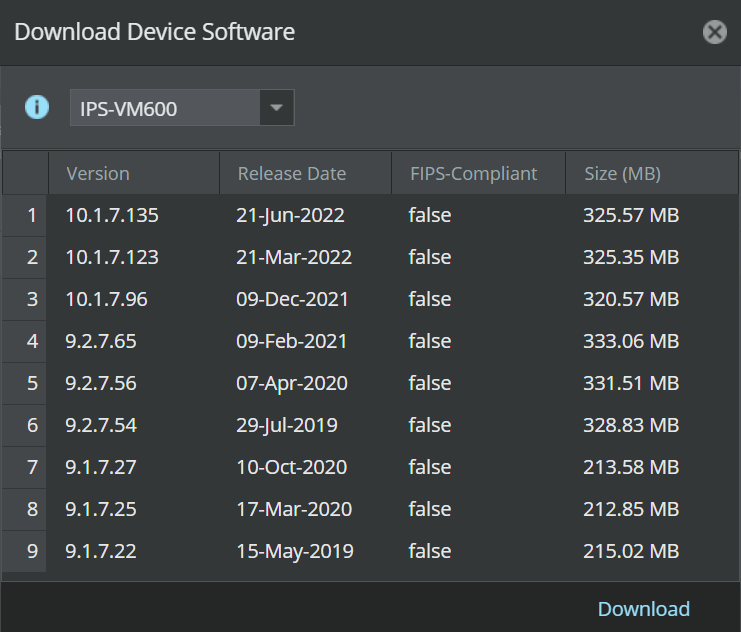Screen dimensions: 741x632
Task: Select version 10.1.7.135
Action: pos(112,216)
